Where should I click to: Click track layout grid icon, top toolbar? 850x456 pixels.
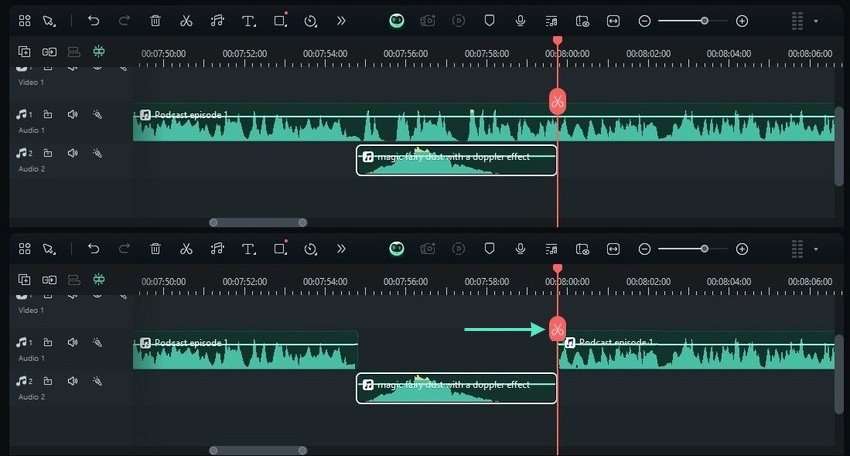797,21
